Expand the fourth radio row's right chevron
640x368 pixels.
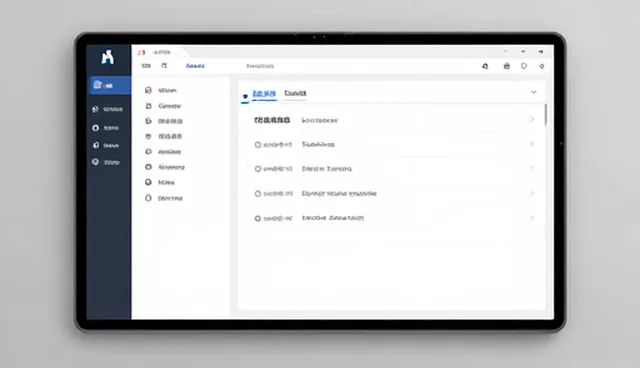(531, 218)
